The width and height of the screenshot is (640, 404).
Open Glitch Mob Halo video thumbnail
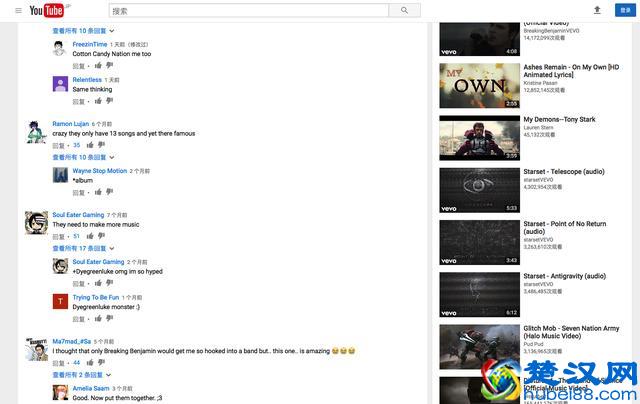[480, 347]
